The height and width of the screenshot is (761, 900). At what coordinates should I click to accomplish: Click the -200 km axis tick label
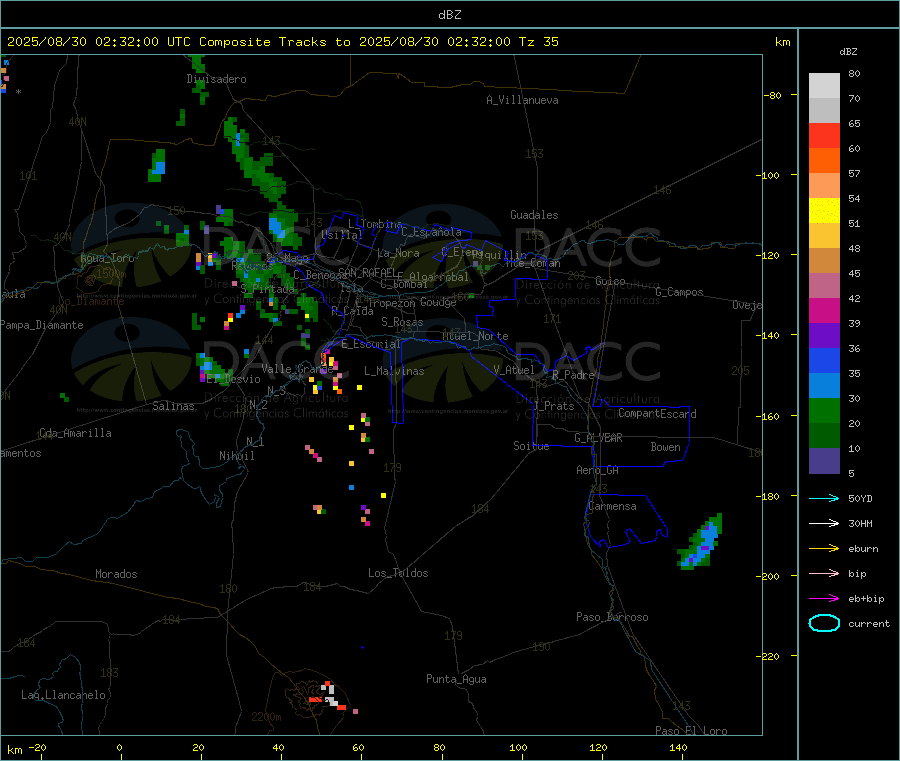[767, 576]
